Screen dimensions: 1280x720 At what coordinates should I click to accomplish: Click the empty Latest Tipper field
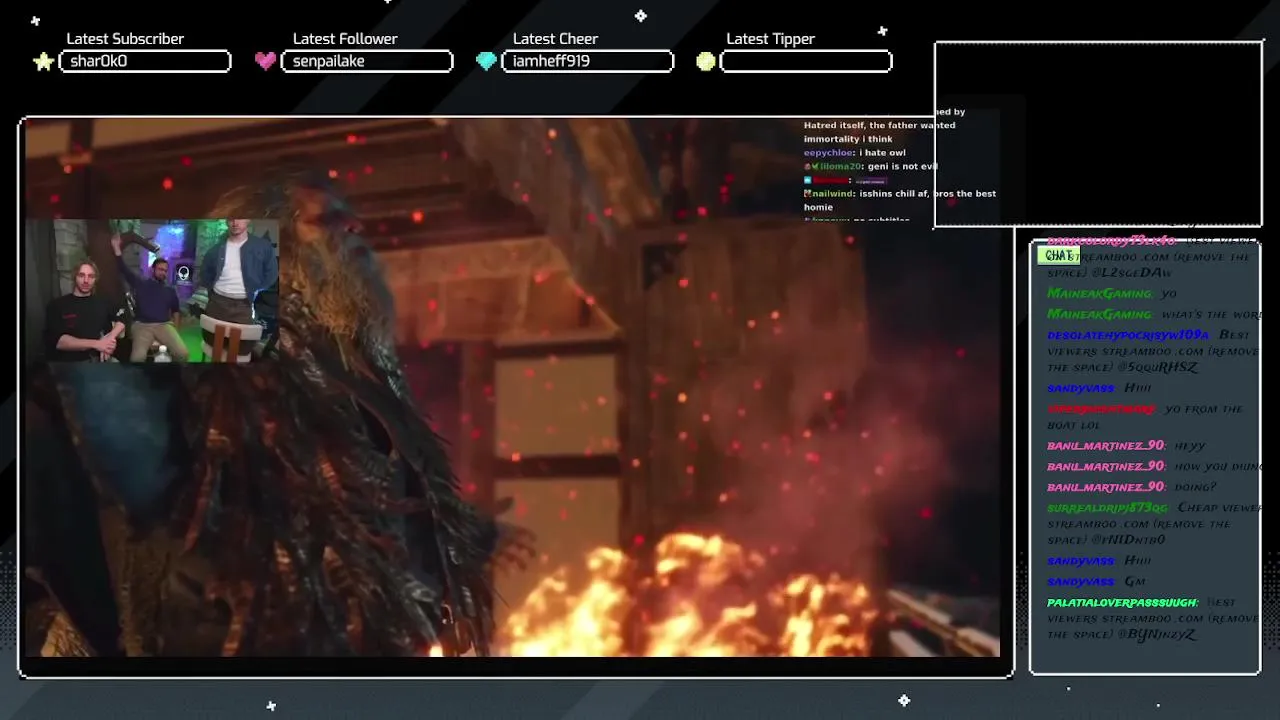(x=806, y=62)
